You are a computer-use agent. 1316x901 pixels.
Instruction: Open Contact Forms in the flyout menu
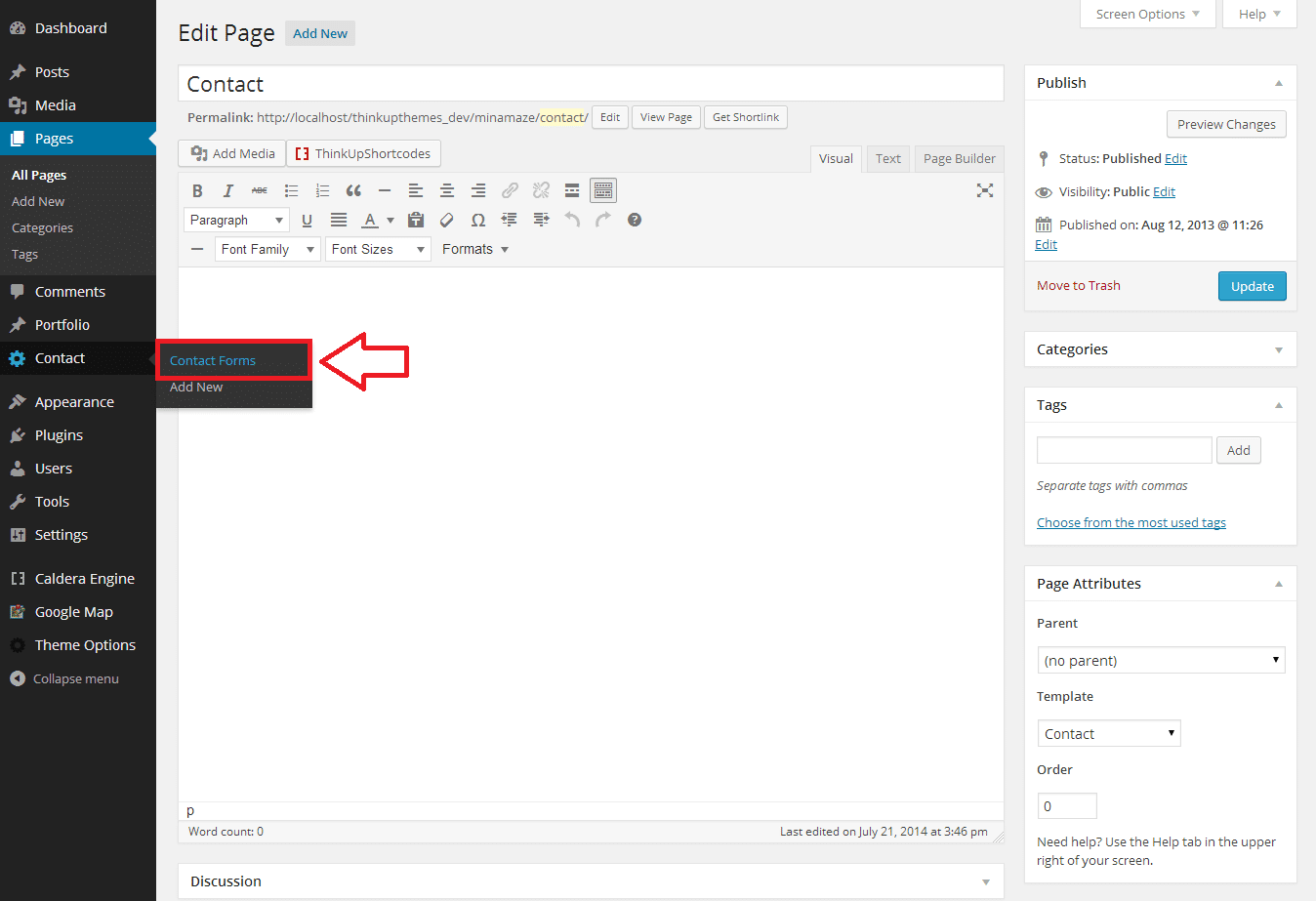click(x=213, y=361)
